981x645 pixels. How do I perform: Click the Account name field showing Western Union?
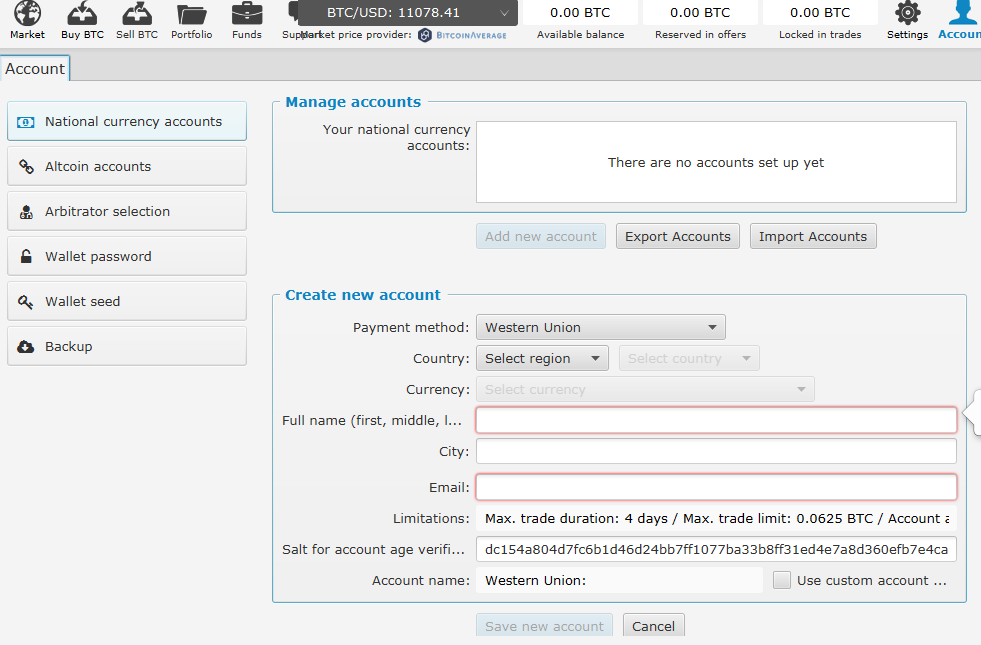619,580
